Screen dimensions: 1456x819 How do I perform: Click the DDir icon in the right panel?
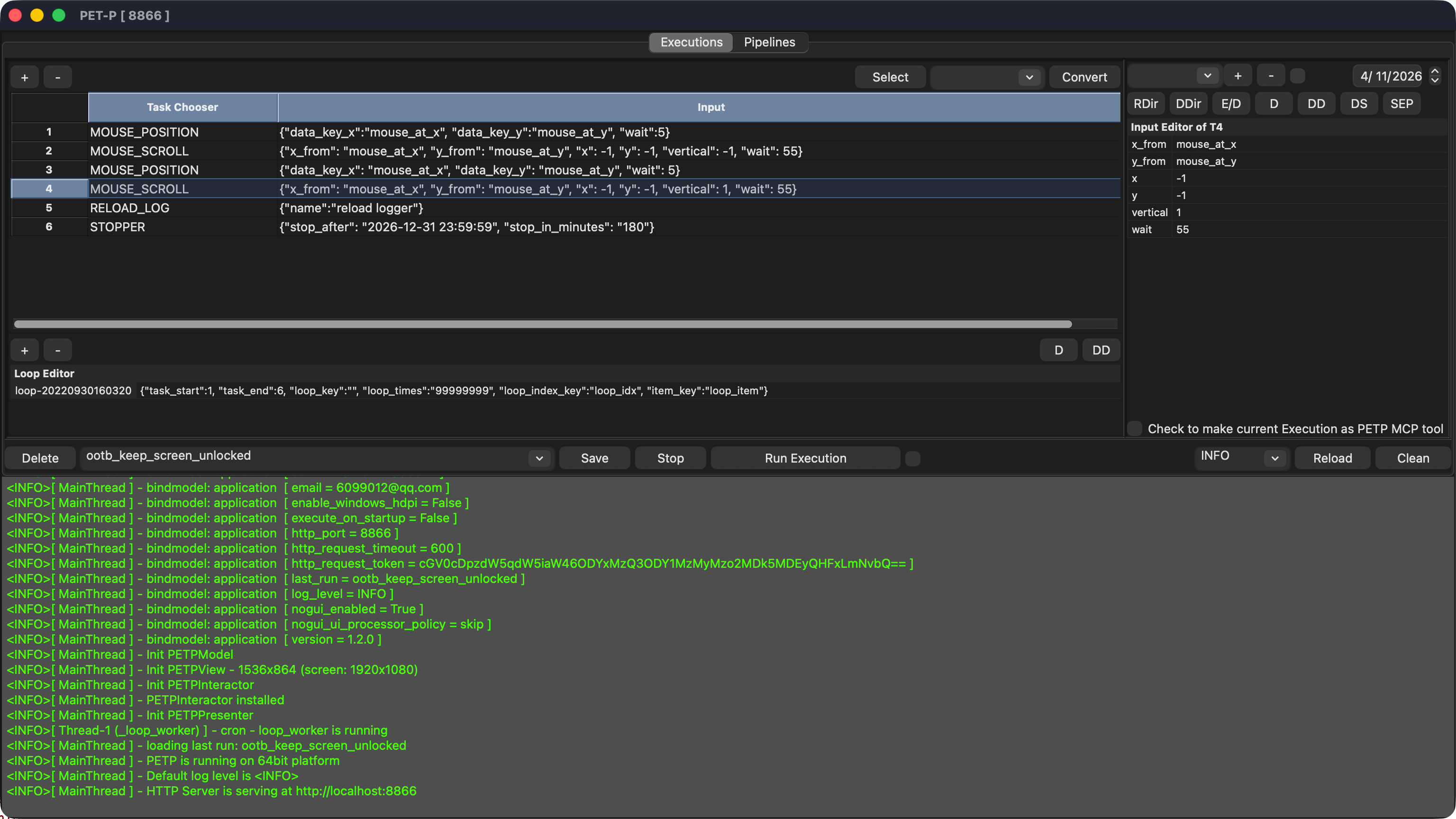[1189, 103]
